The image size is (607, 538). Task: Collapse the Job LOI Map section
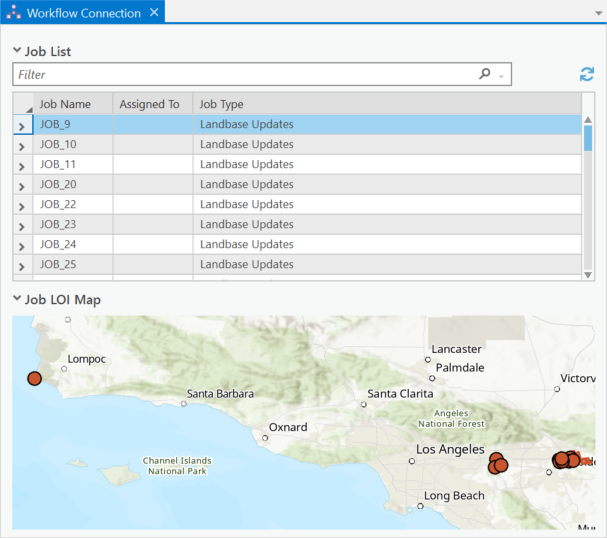[x=17, y=299]
